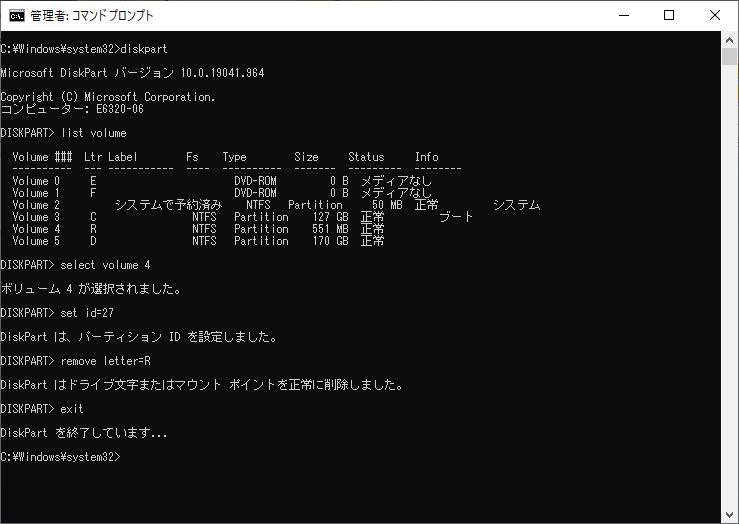Click the 'Fs' column header
Image resolution: width=739 pixels, height=524 pixels.
[192, 157]
